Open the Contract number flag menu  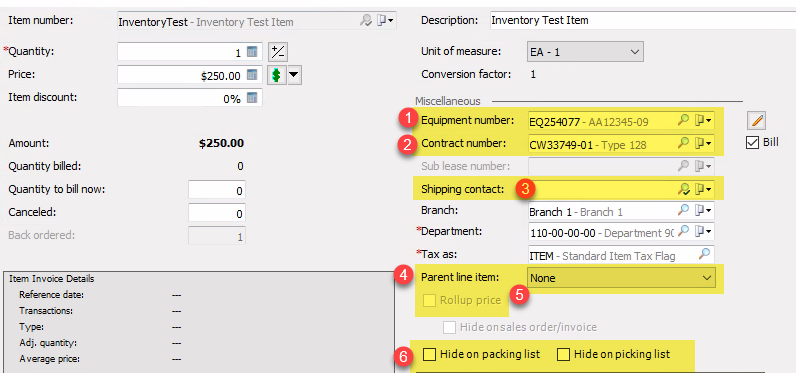[x=704, y=144]
